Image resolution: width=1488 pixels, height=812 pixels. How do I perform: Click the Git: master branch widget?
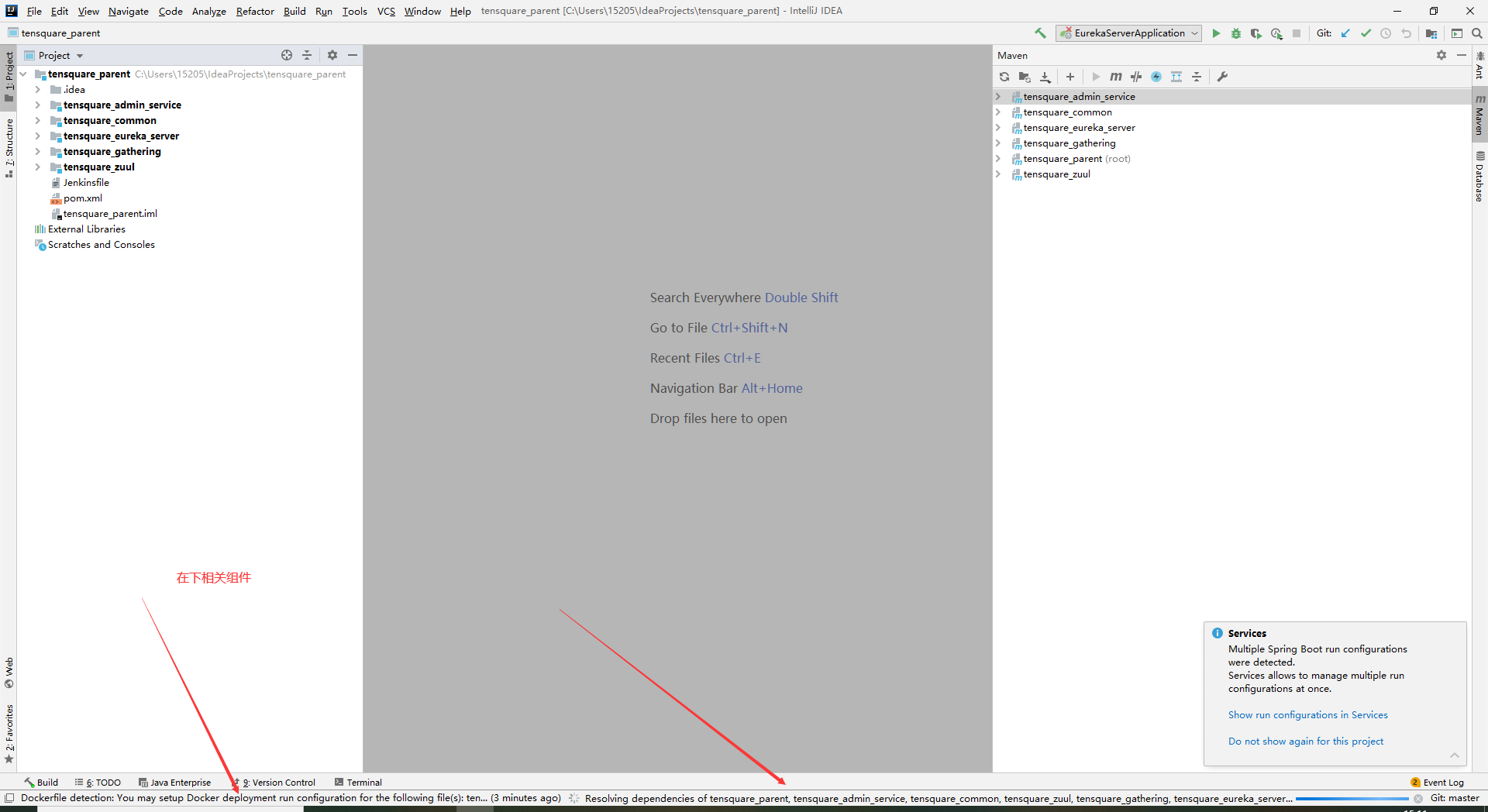[1455, 798]
